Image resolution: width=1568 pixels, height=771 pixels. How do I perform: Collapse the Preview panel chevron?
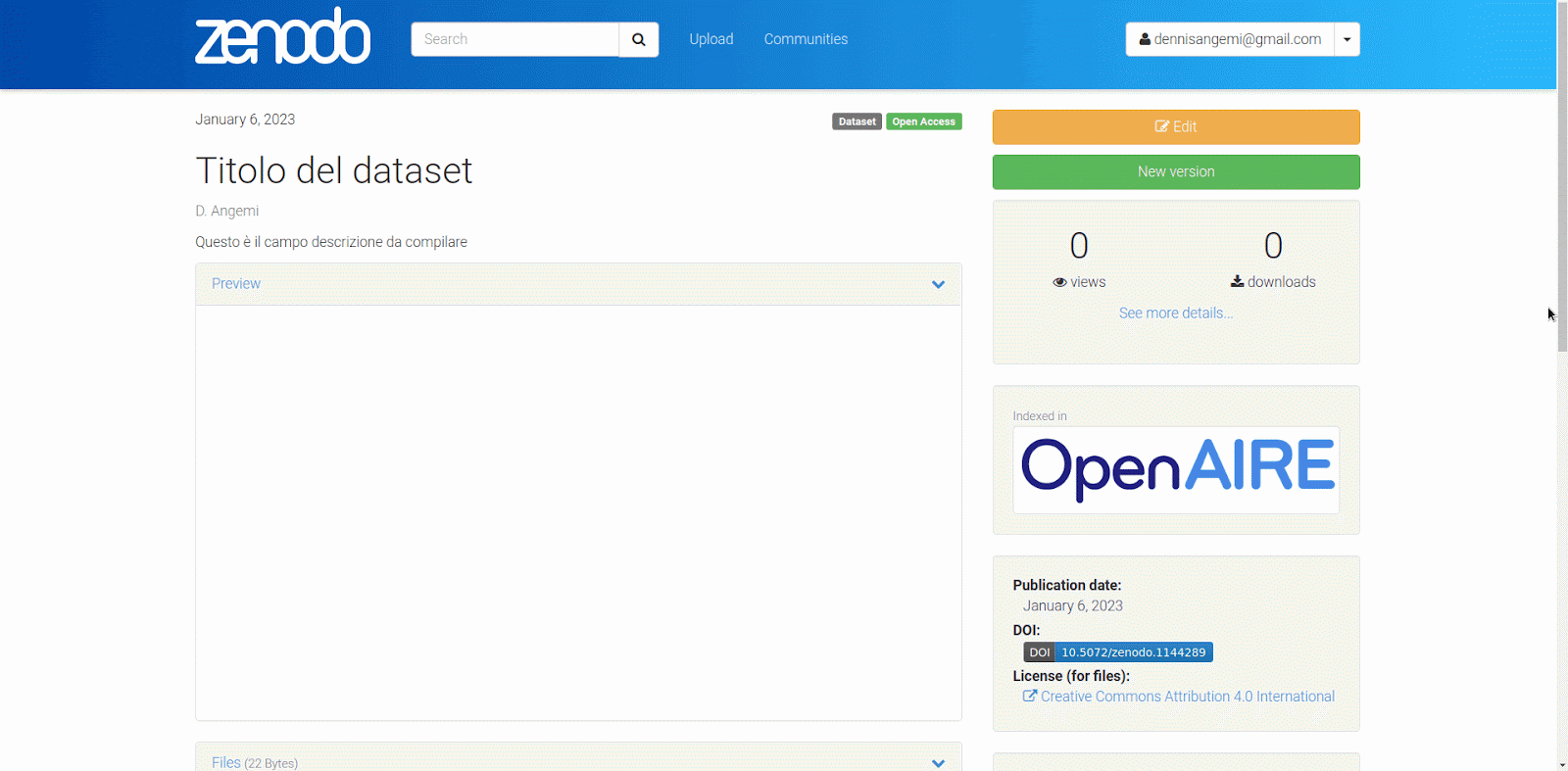click(x=938, y=284)
